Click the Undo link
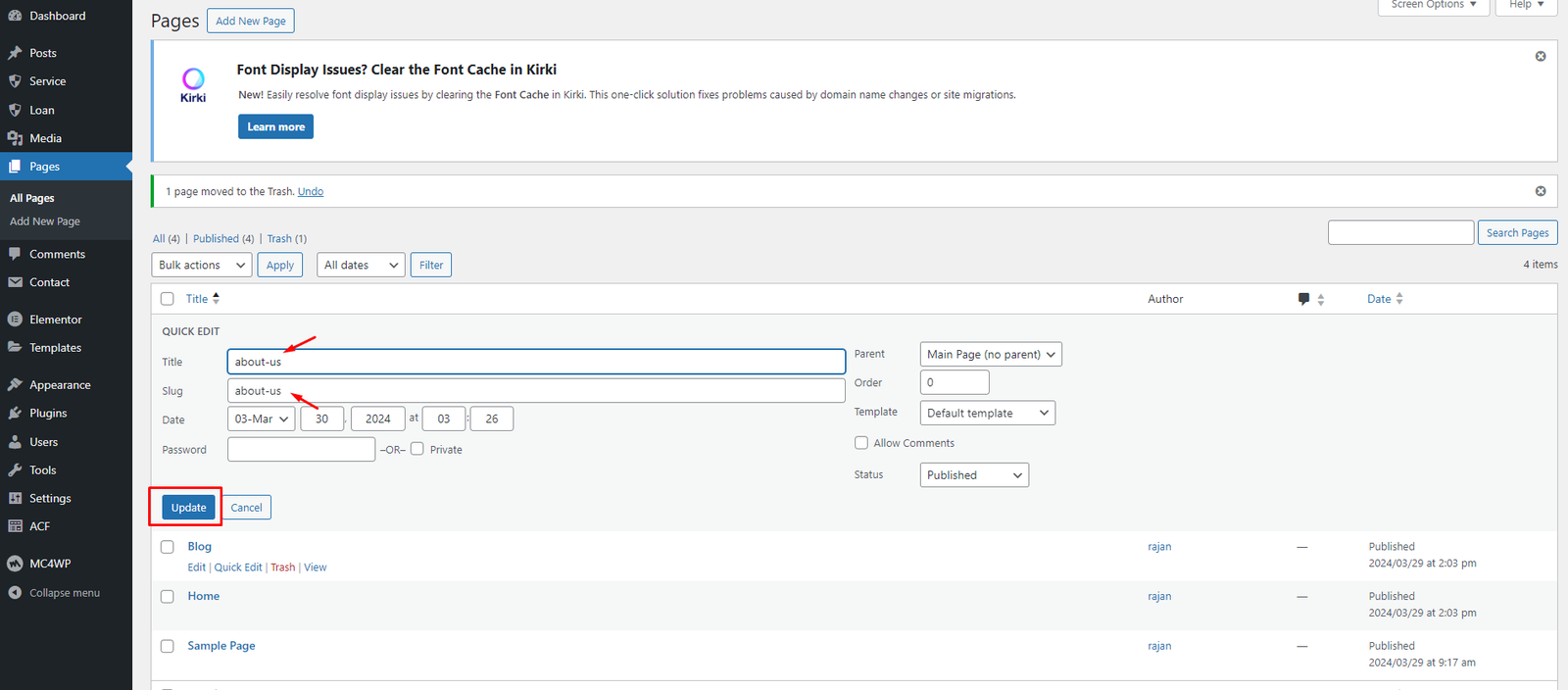 click(x=311, y=192)
